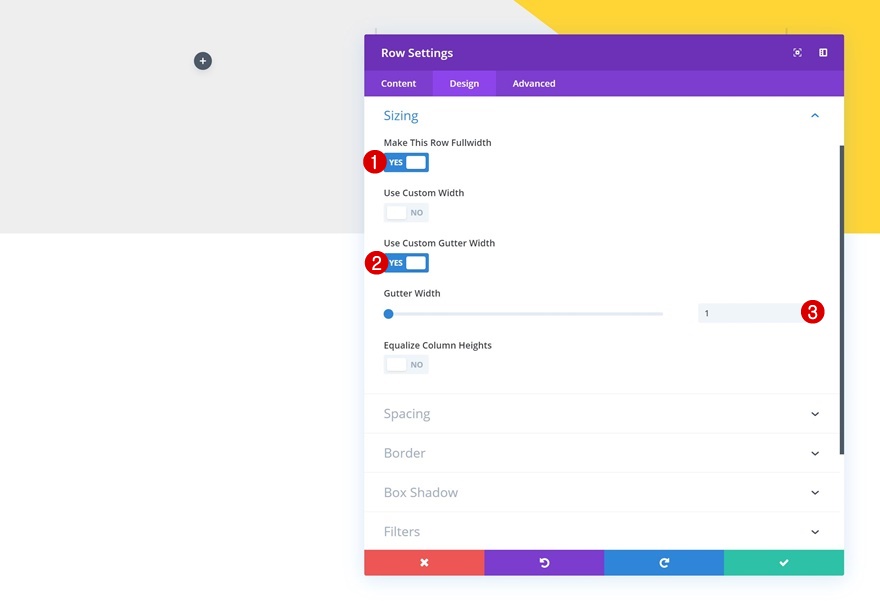Discard changes with red X button
880x609 pixels.
tap(424, 562)
